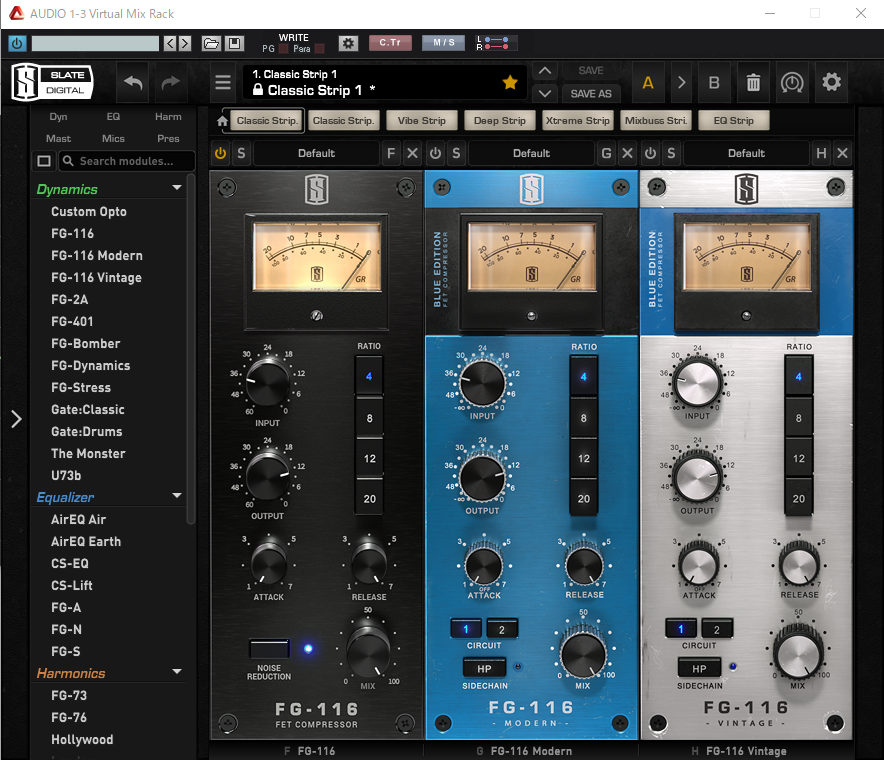Enable HP sidechain on FG-116 Vintage
Screen dimensions: 884x760
click(x=699, y=669)
